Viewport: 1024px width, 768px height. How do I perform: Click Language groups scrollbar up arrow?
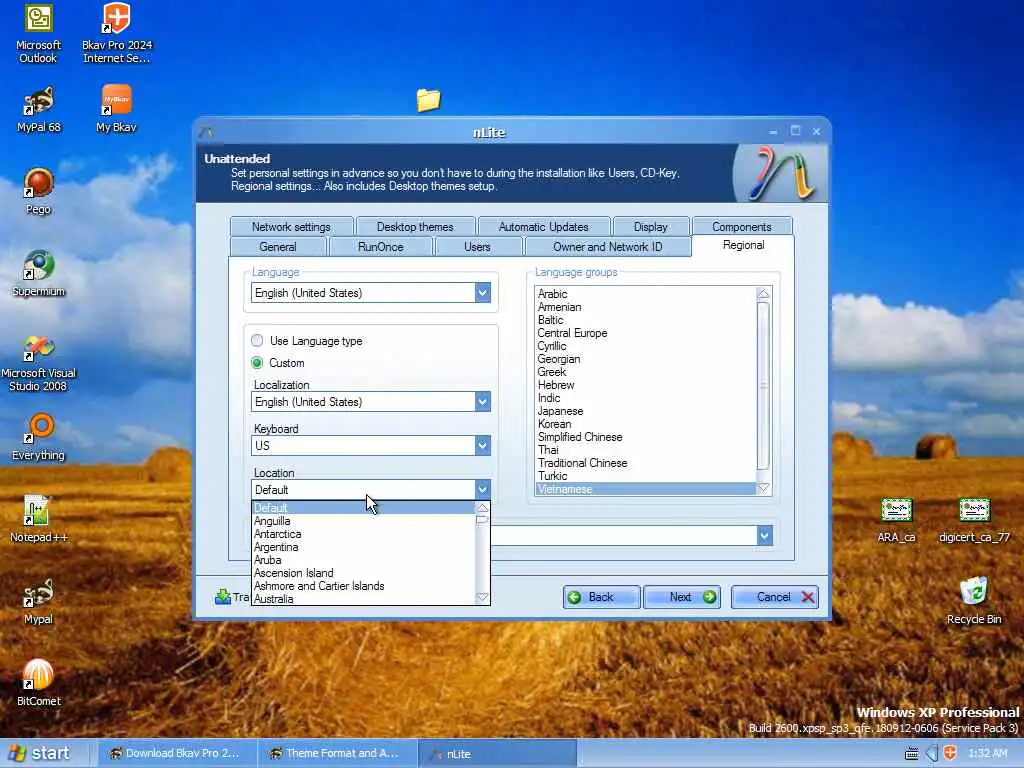[763, 294]
